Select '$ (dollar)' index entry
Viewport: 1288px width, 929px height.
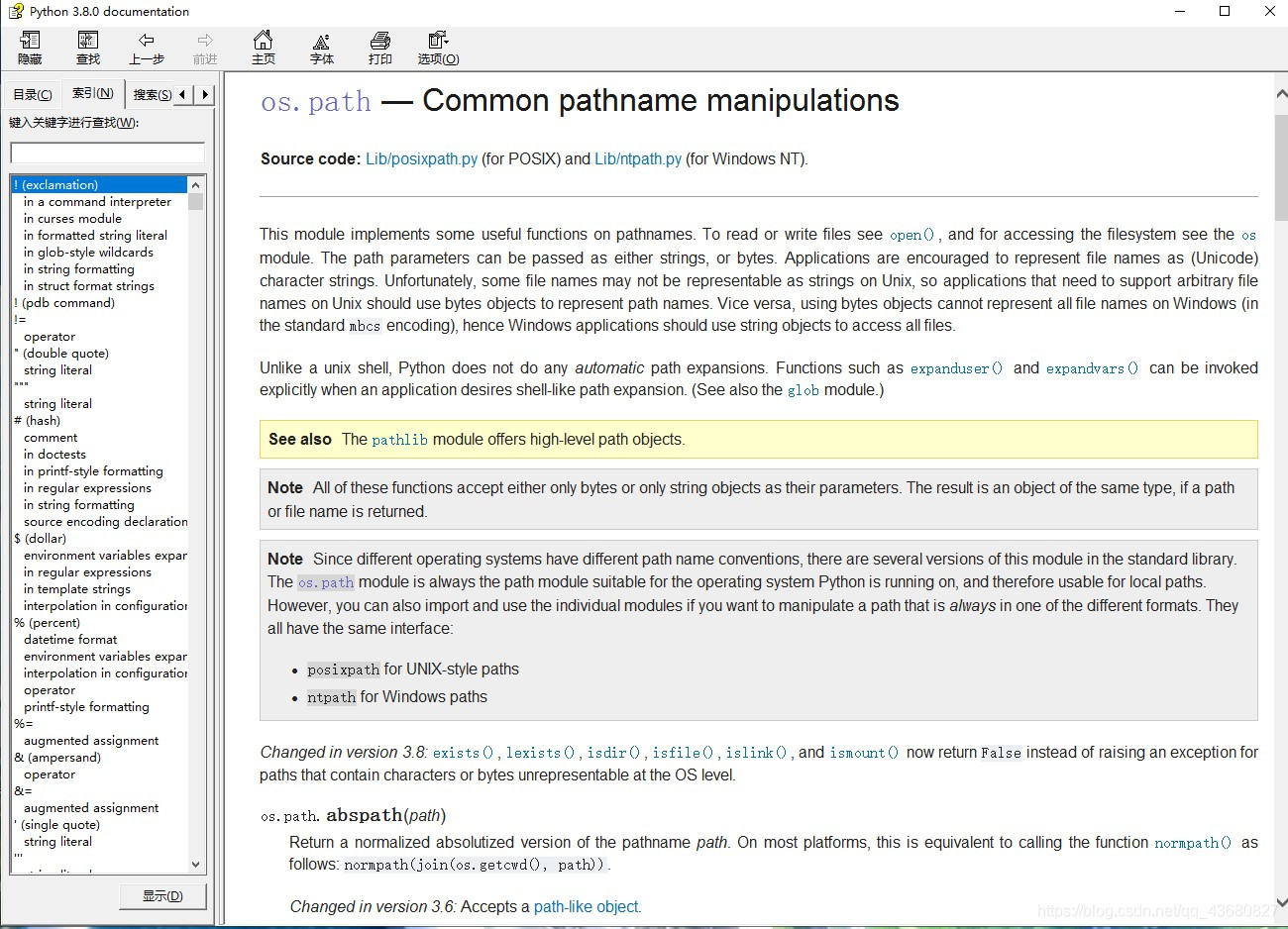41,539
